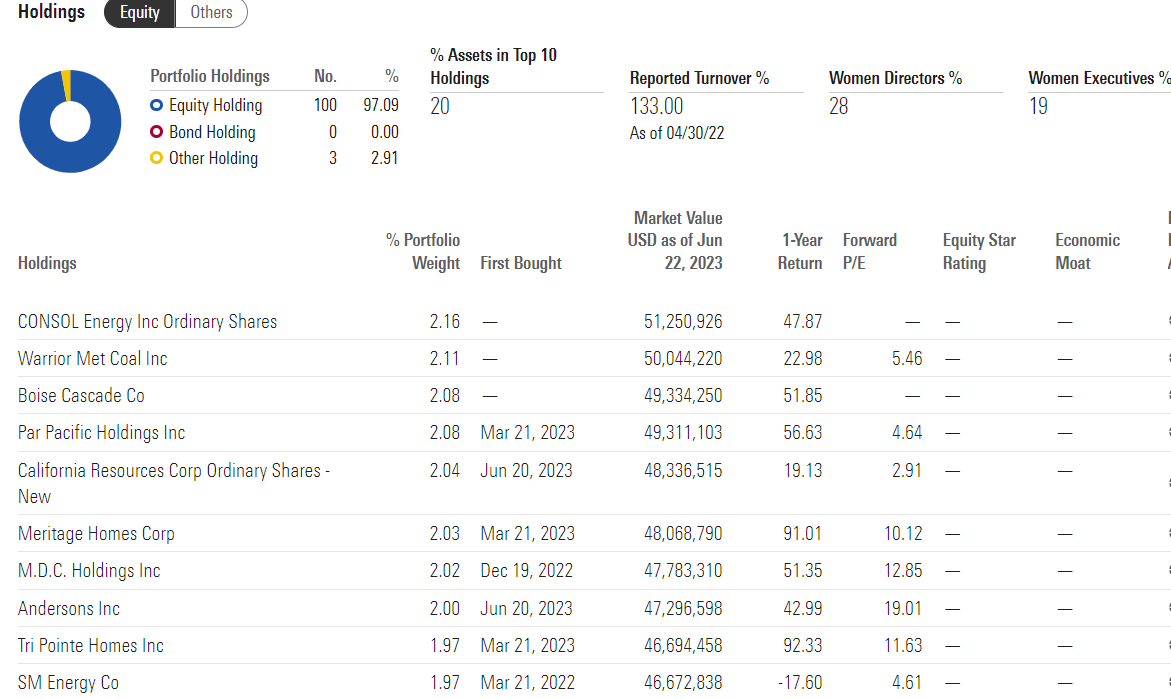The height and width of the screenshot is (699, 1171).
Task: Sort by the Holdings column header
Action: (47, 263)
